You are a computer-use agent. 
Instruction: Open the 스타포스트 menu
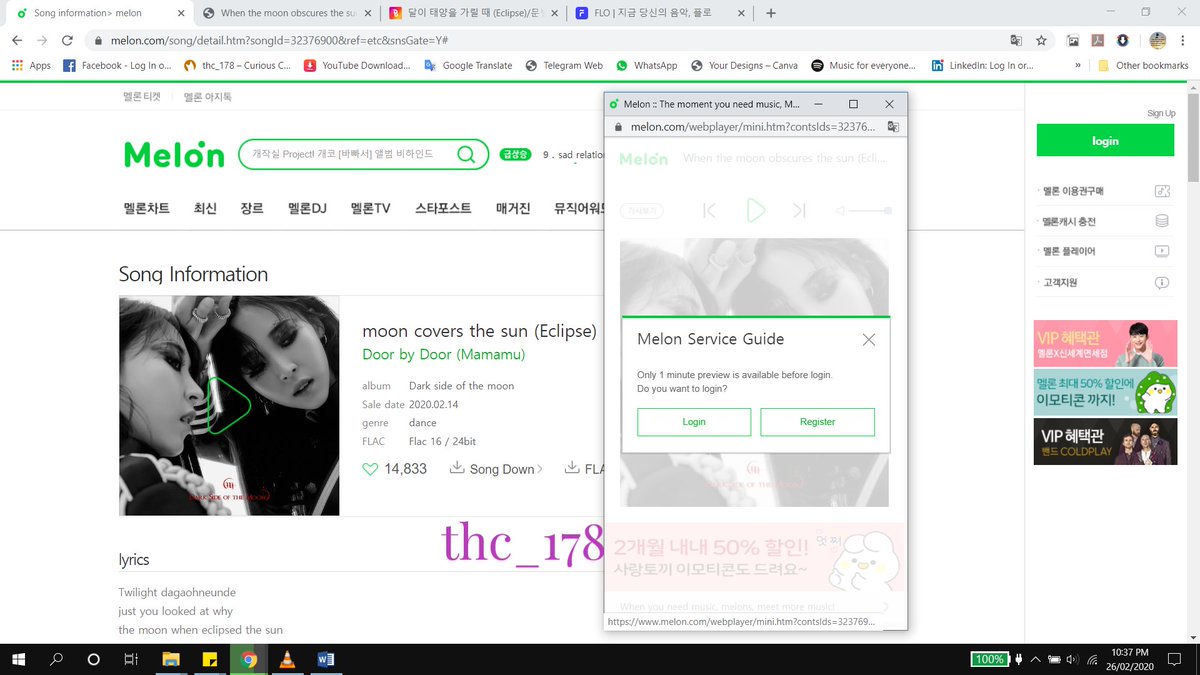pyautogui.click(x=443, y=209)
